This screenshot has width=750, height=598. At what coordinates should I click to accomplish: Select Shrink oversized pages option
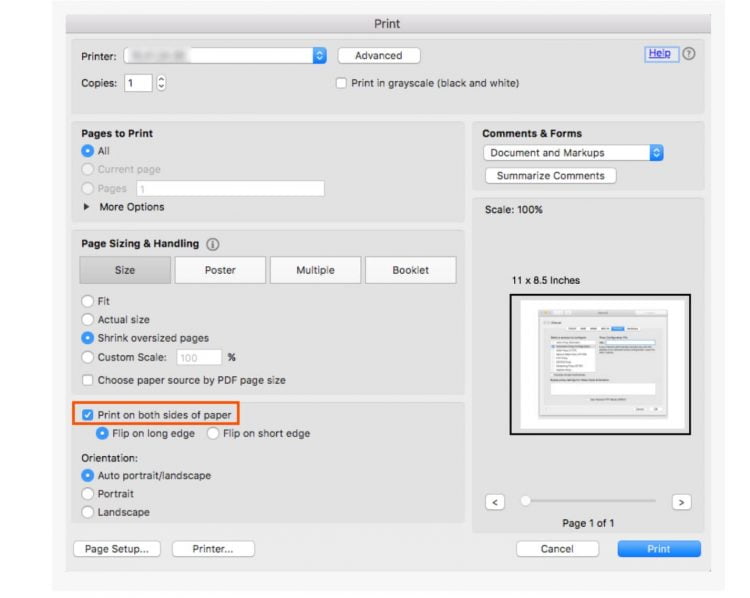(x=87, y=338)
